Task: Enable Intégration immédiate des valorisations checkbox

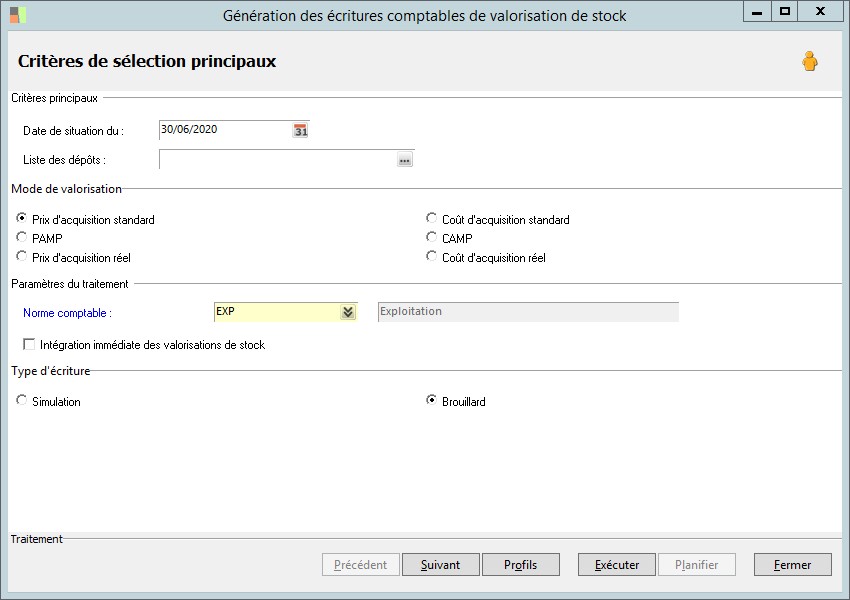Action: coord(29,344)
